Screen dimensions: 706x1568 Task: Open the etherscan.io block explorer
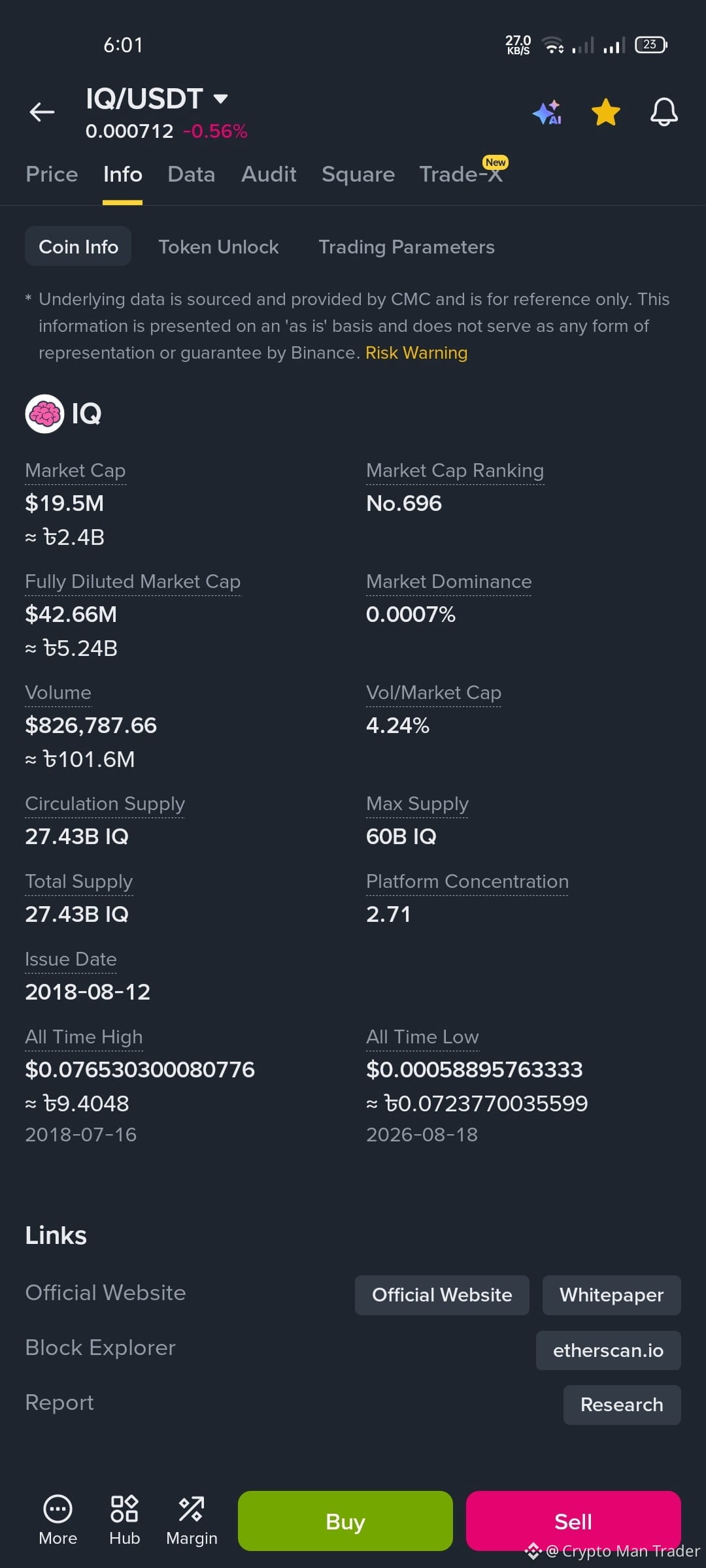[x=608, y=1350]
